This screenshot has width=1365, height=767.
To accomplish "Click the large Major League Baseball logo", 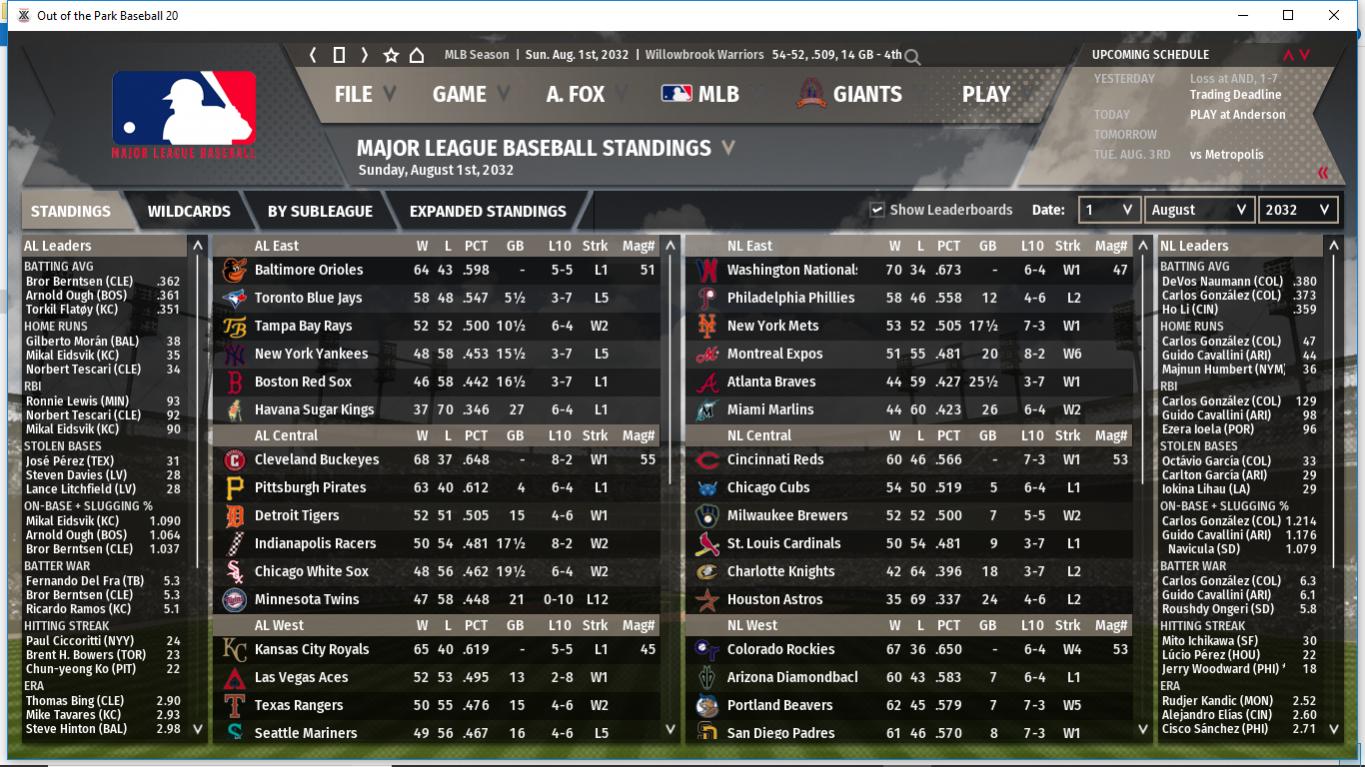I will pos(184,114).
